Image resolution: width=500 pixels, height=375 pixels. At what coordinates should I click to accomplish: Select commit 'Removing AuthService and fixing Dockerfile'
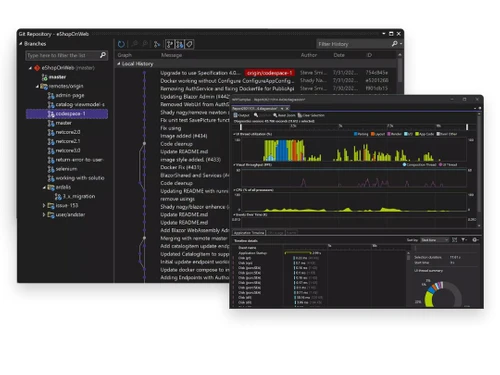click(227, 89)
